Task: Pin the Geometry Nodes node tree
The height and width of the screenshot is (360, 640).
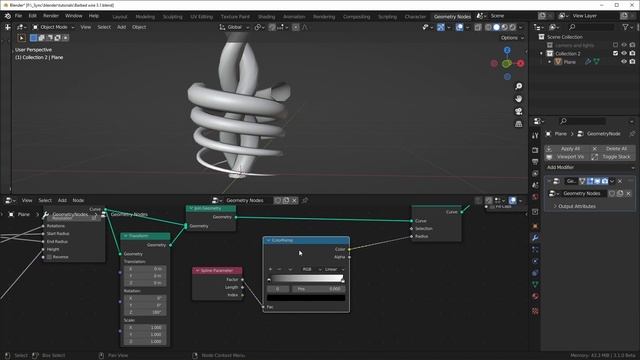Action: 305,200
